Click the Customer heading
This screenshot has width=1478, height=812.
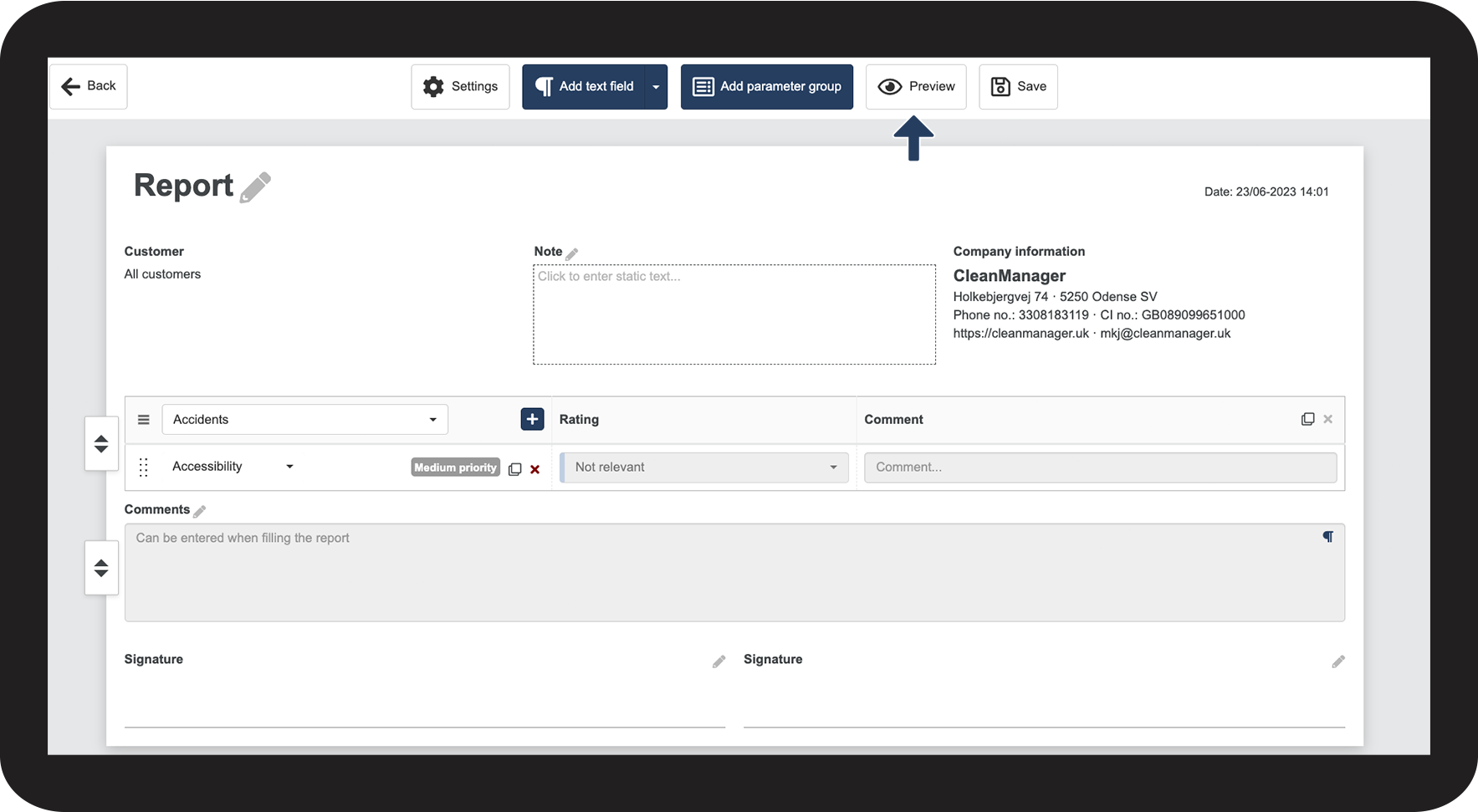(154, 252)
